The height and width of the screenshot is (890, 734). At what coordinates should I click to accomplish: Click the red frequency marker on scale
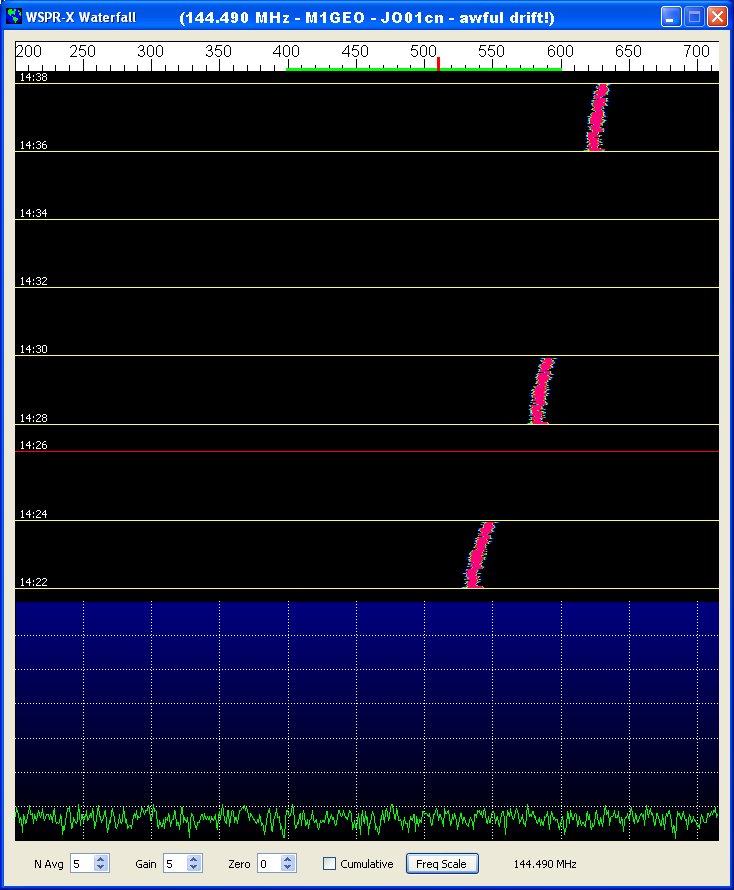point(438,64)
